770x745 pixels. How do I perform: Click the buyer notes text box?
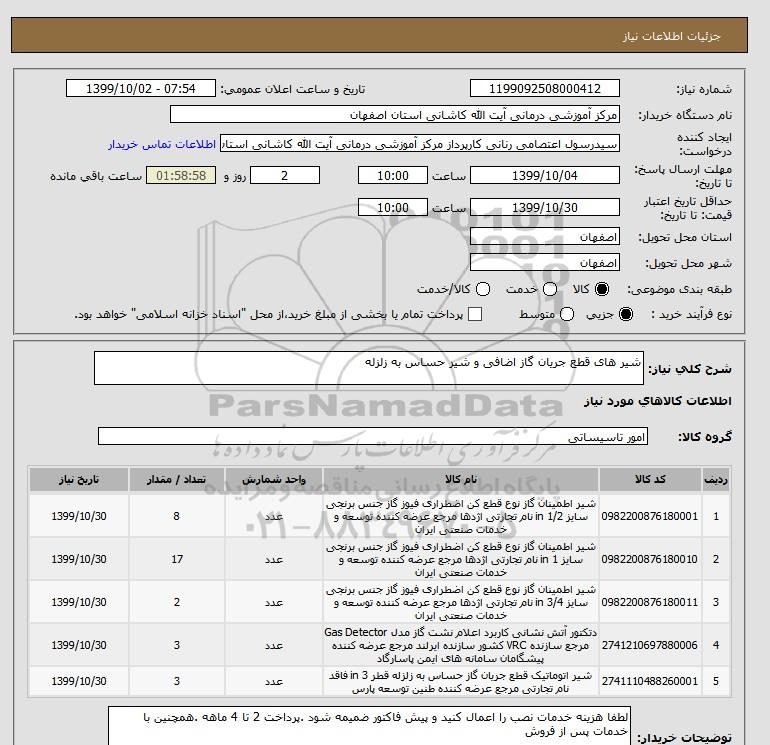coord(369,726)
